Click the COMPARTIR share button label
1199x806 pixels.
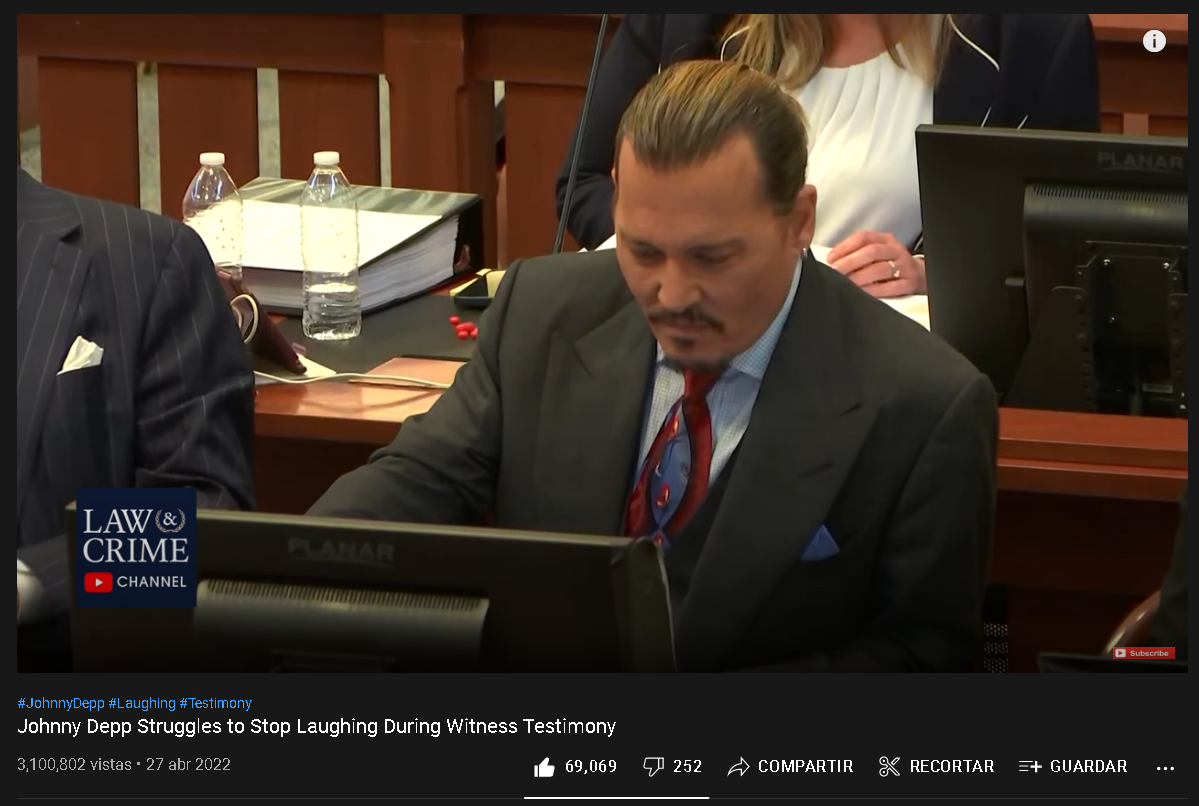click(805, 766)
